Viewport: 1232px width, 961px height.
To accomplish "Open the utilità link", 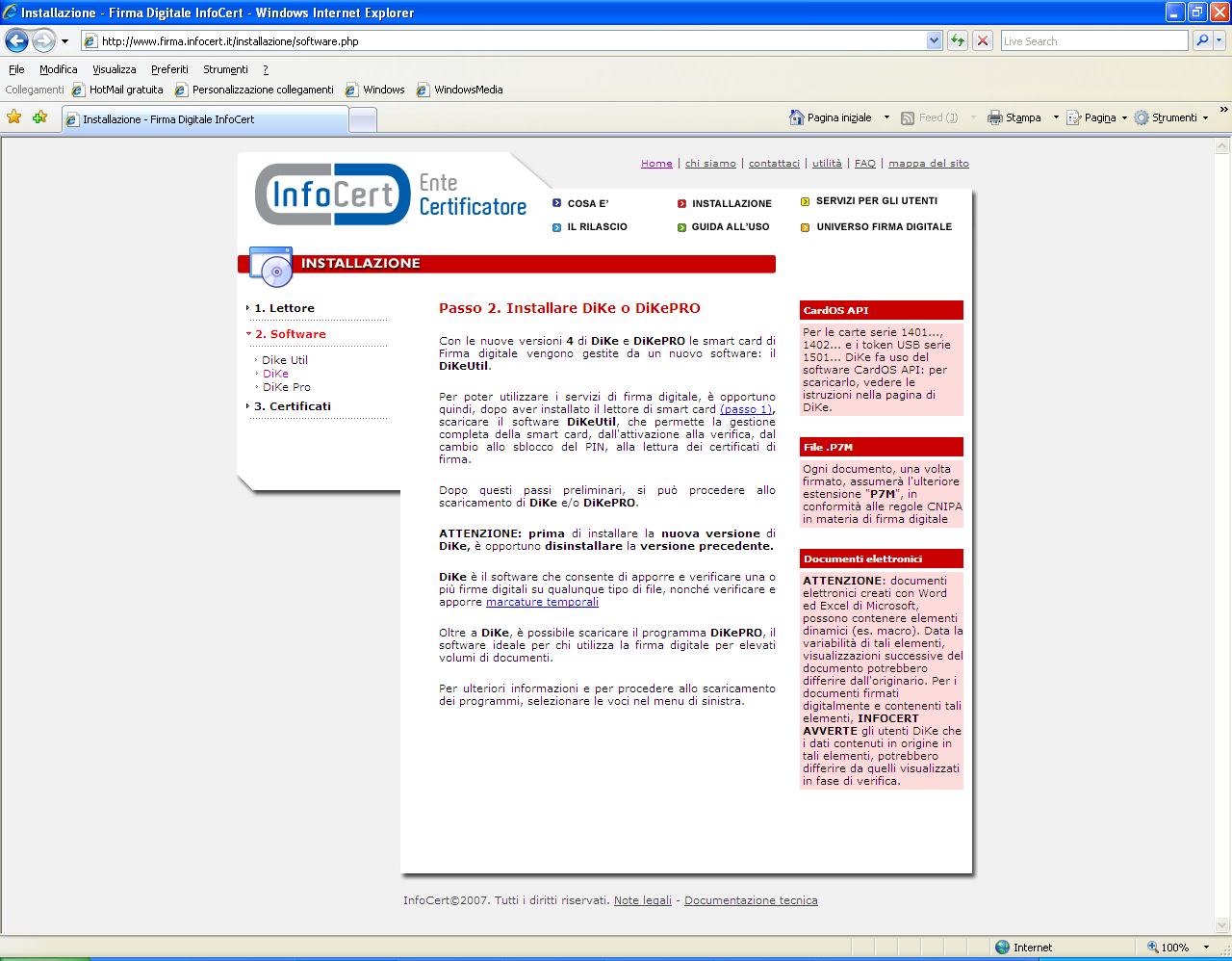I will coord(827,164).
